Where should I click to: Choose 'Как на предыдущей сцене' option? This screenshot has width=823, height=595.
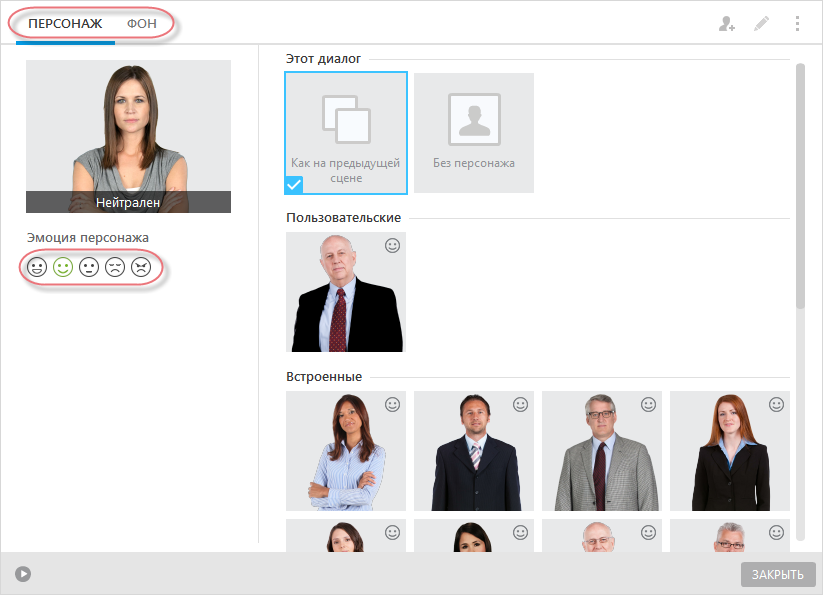tap(346, 133)
